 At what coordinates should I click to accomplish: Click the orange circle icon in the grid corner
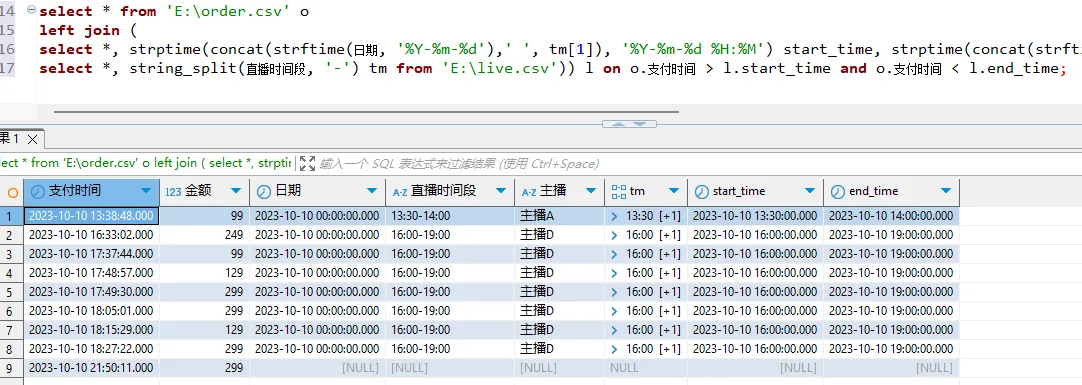click(x=12, y=192)
